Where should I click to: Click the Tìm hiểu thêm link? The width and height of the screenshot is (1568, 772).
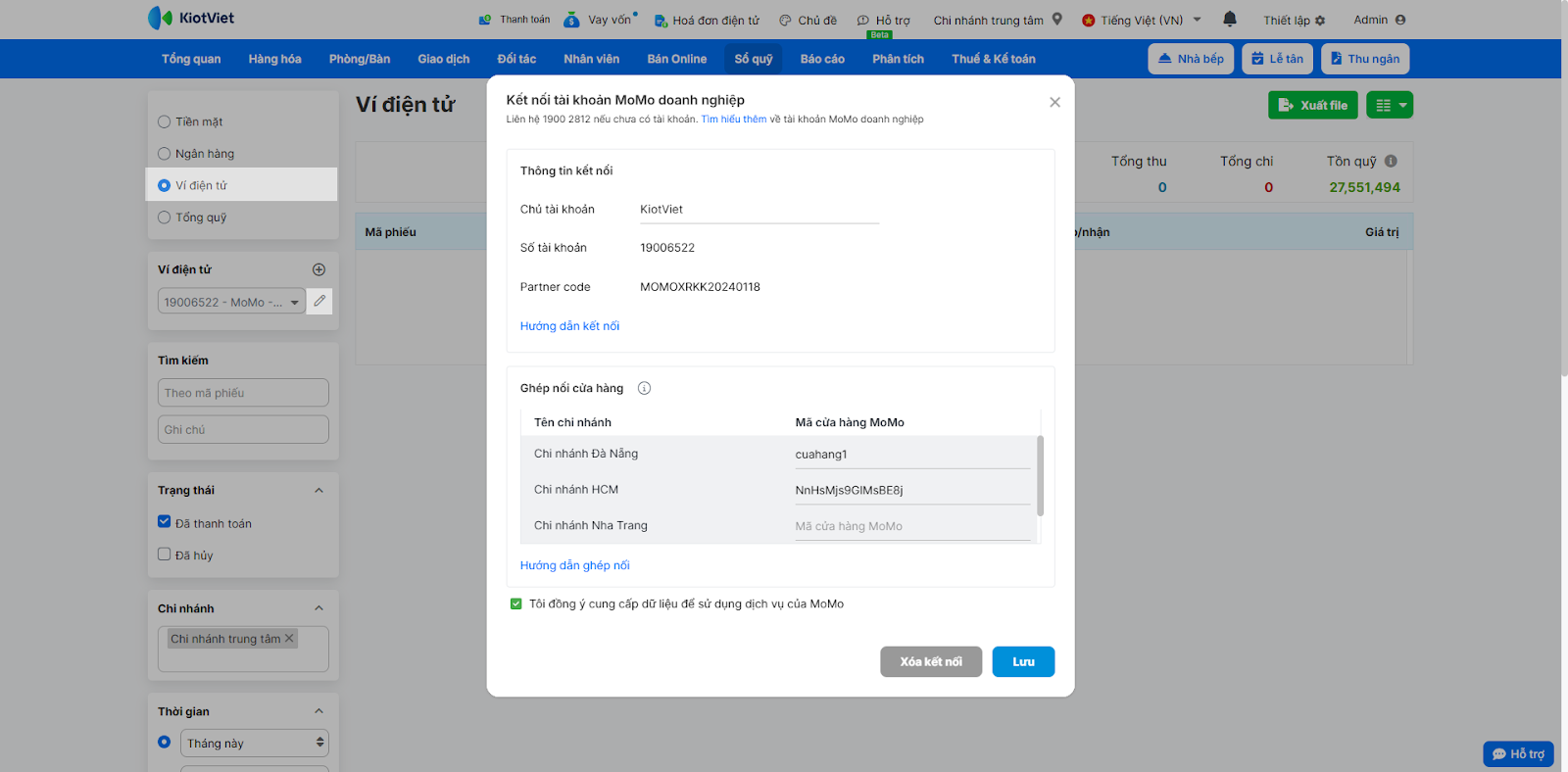click(734, 120)
